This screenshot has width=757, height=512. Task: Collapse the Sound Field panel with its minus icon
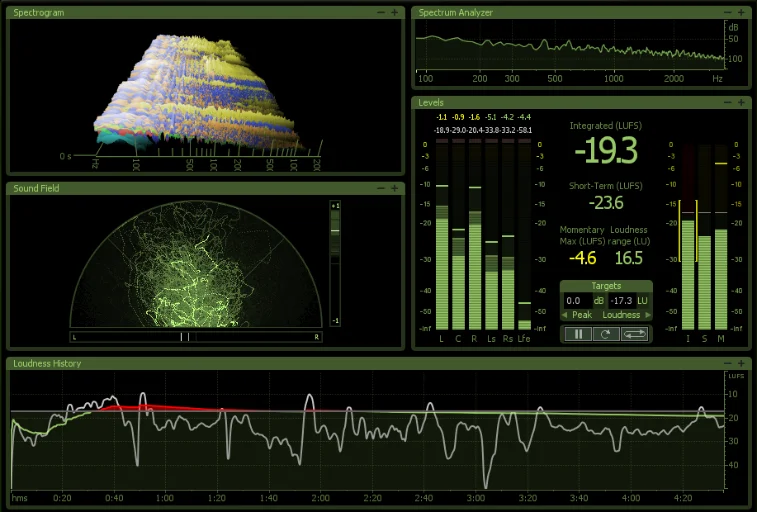(x=381, y=188)
